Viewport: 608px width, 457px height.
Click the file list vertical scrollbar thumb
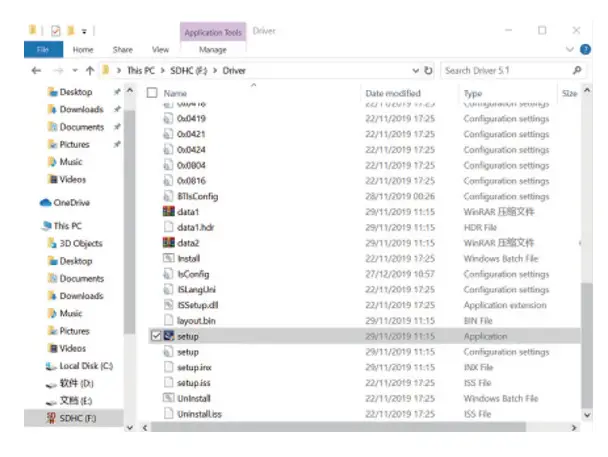587,345
